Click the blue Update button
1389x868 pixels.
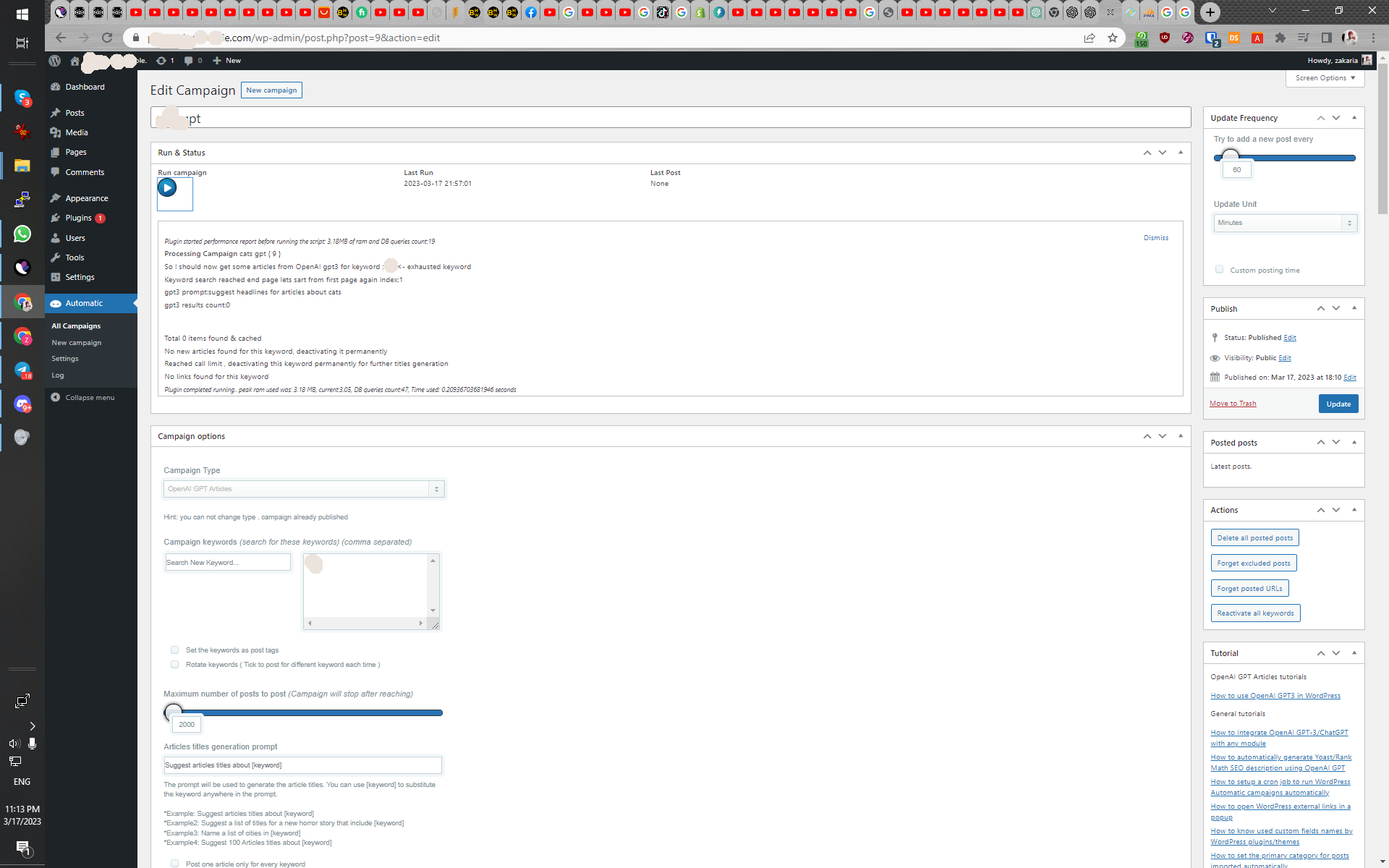[x=1338, y=404]
